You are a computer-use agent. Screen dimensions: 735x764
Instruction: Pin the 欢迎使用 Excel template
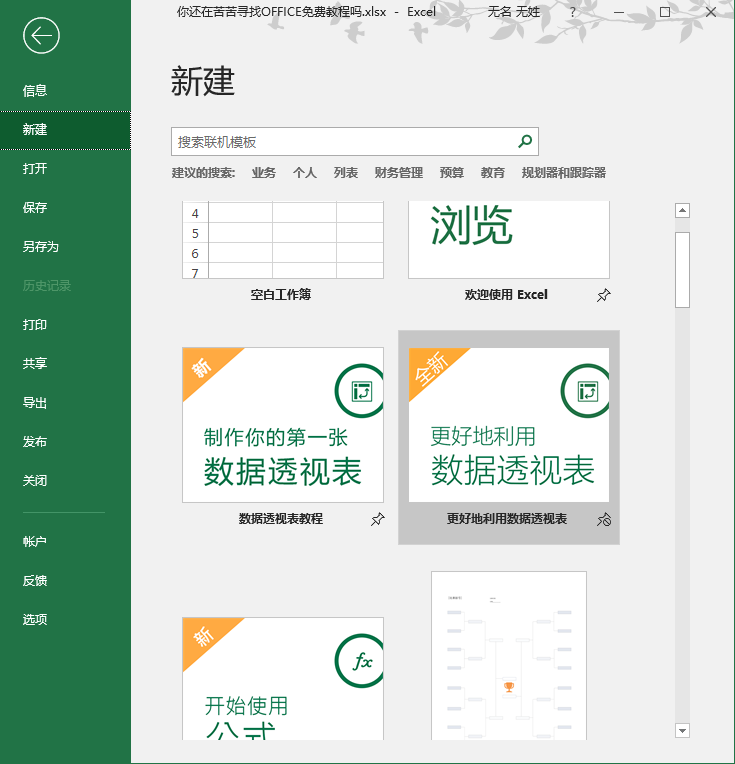[603, 295]
